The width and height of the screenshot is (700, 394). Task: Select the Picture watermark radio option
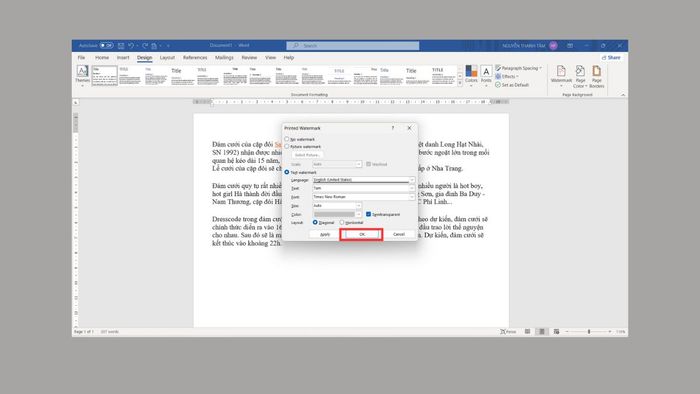(287, 146)
